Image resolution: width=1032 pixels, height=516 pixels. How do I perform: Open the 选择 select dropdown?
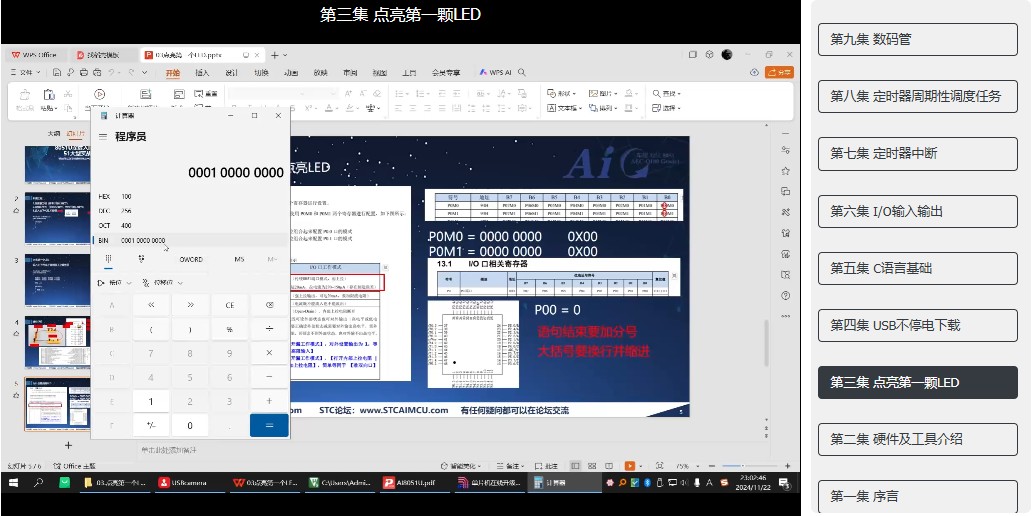click(x=667, y=107)
